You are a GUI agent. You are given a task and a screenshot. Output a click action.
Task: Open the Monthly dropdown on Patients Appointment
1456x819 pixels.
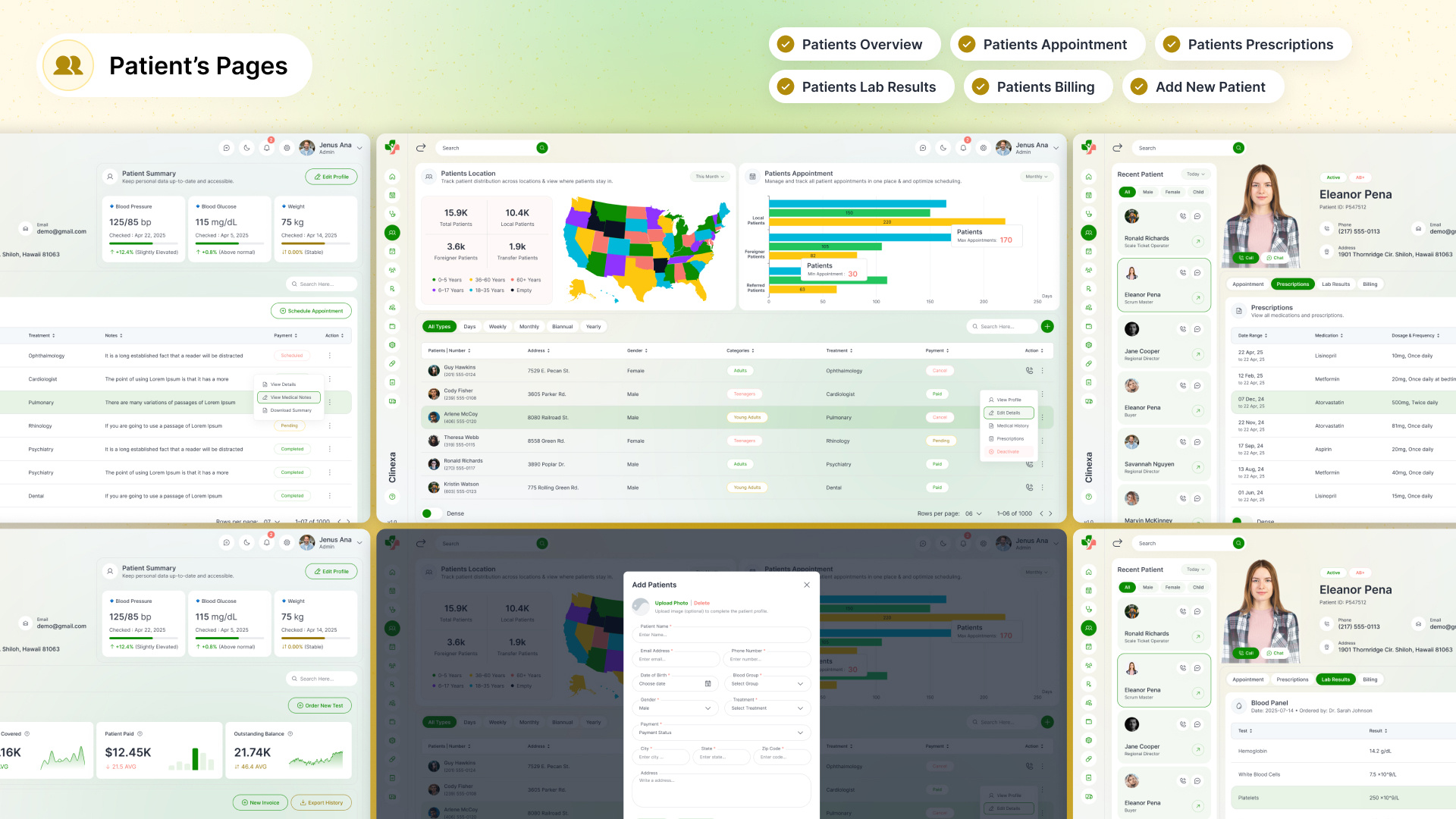(x=1037, y=176)
